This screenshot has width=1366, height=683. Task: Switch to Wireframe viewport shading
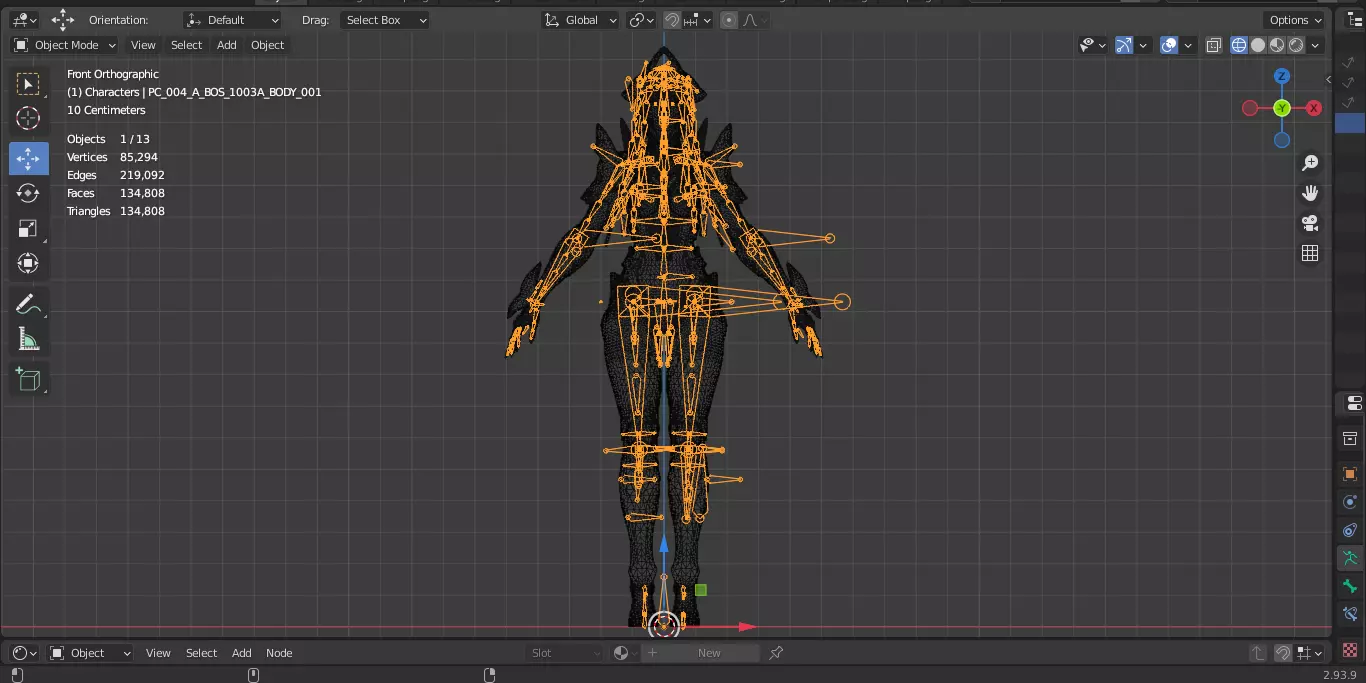(1239, 45)
